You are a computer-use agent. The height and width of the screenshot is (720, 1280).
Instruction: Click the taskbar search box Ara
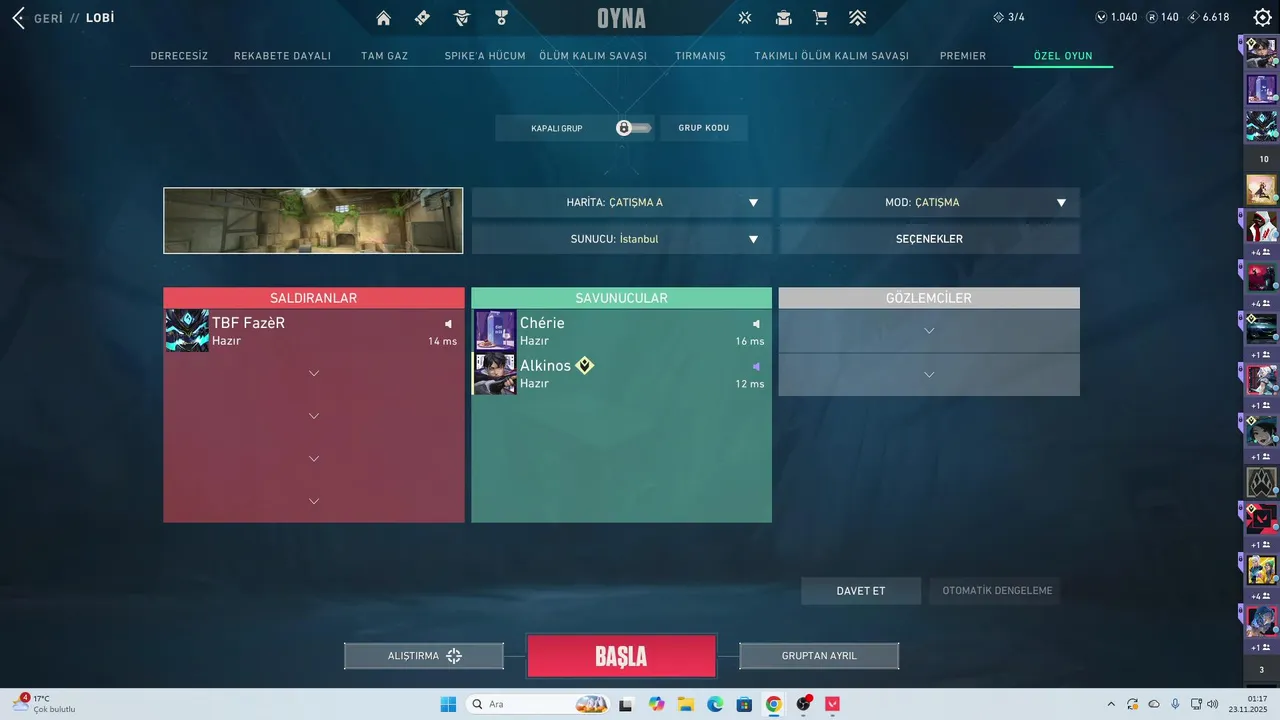[539, 704]
